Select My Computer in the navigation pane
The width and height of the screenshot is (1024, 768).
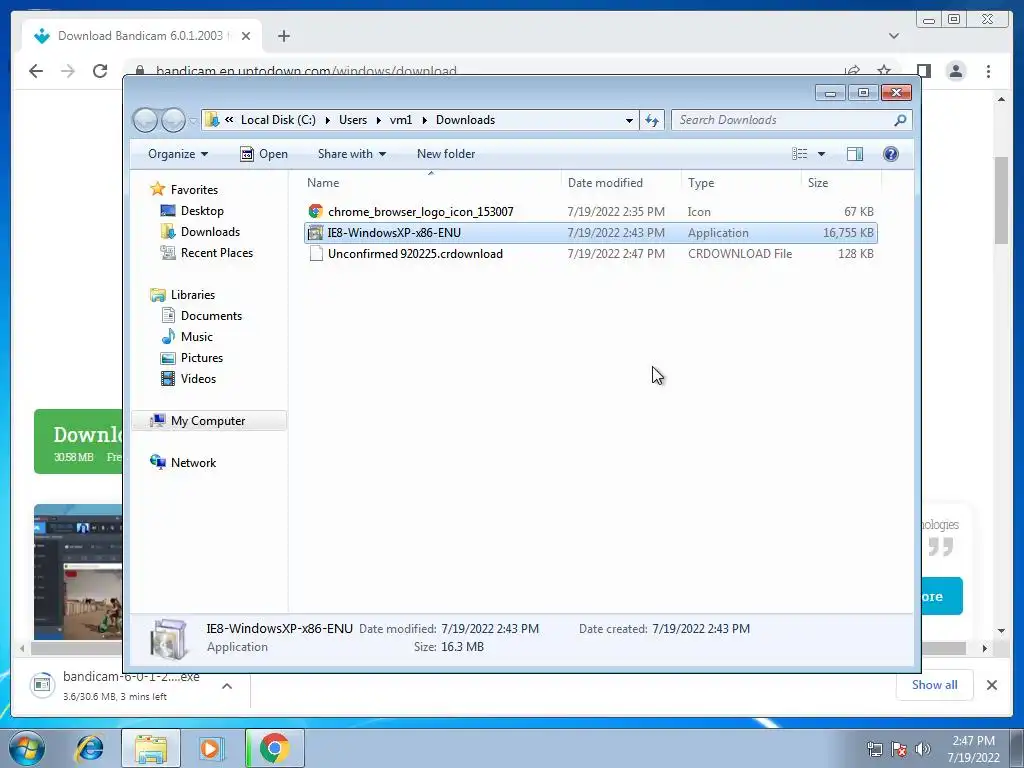tap(209, 421)
